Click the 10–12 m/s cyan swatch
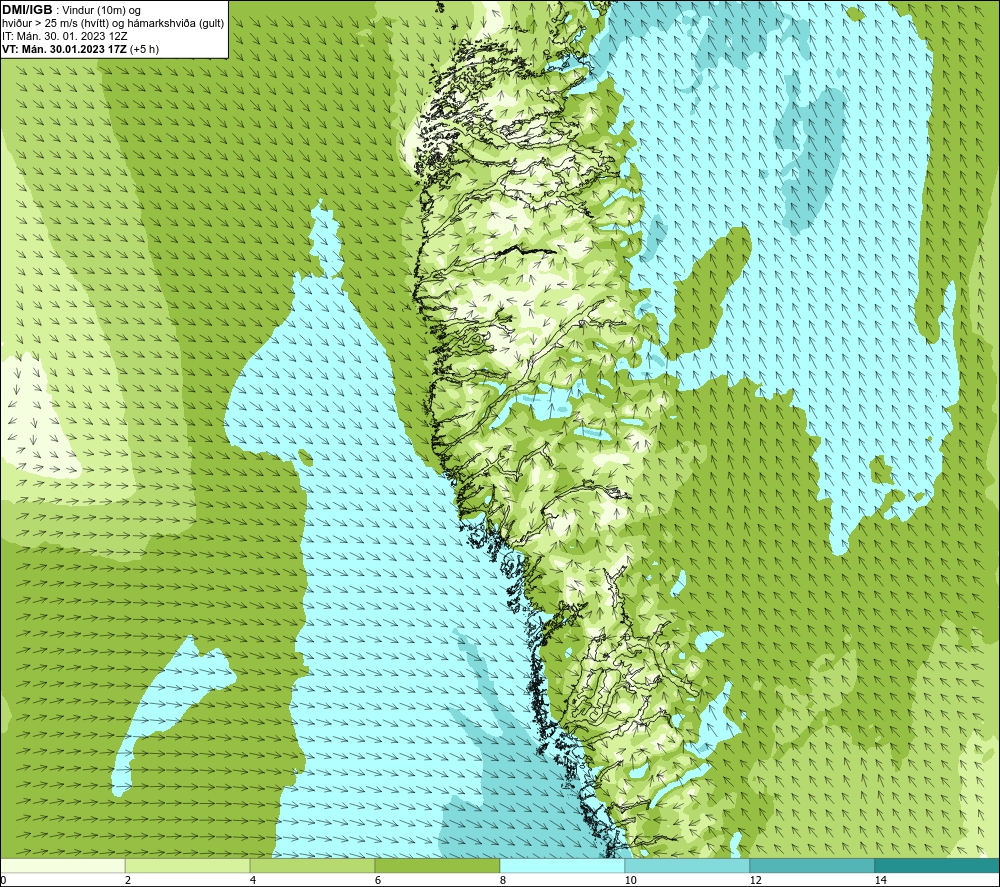The width and height of the screenshot is (1000, 887). point(687,865)
